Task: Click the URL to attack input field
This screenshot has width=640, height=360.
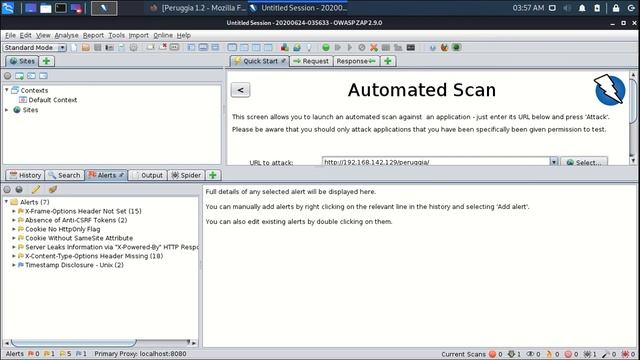Action: coord(436,162)
